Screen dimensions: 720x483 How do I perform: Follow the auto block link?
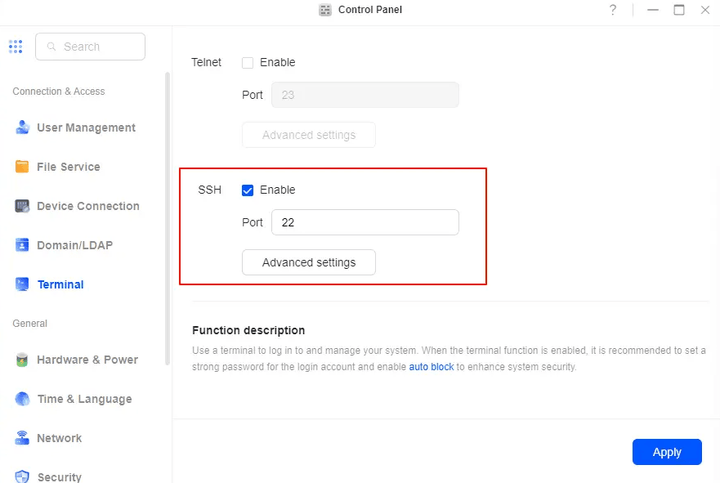pyautogui.click(x=431, y=367)
